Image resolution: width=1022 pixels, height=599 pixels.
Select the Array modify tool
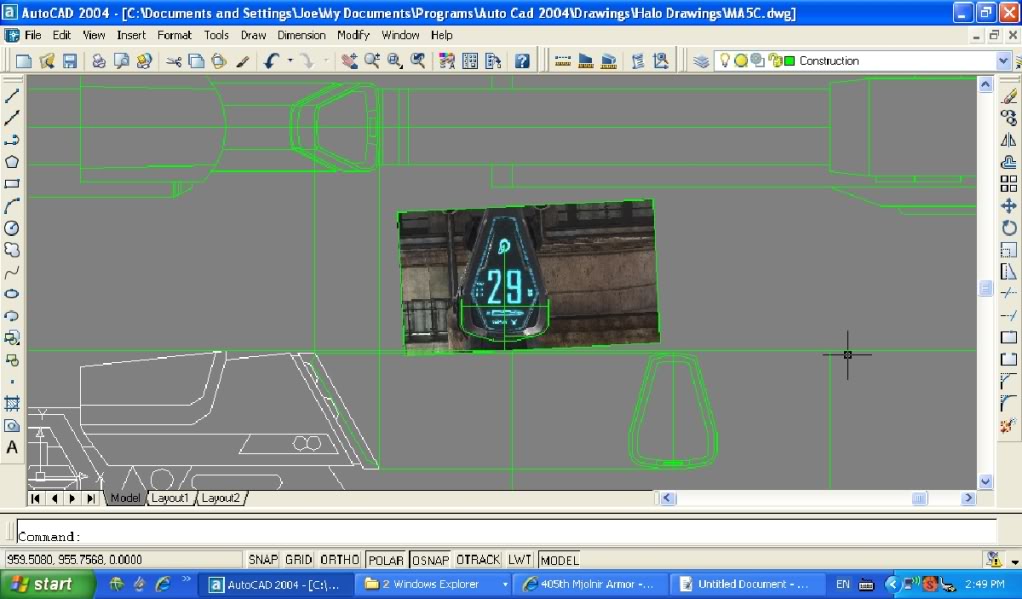(x=1008, y=184)
